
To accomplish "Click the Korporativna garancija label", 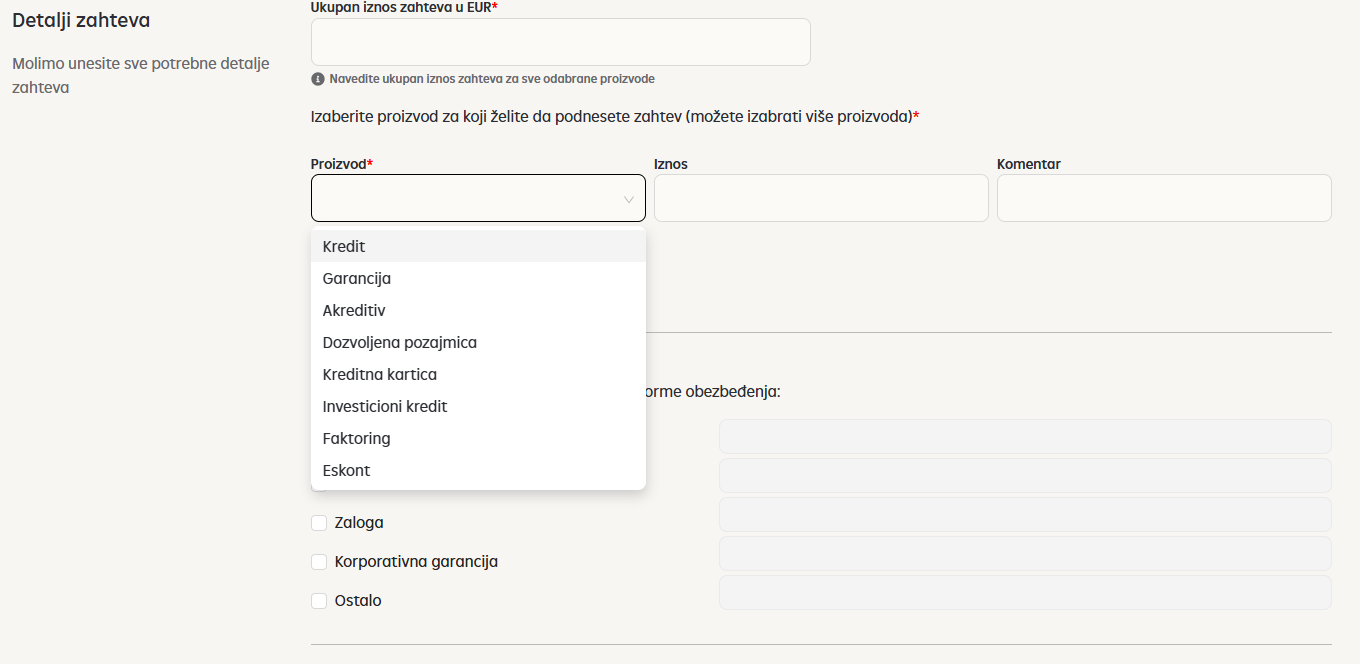I will [416, 562].
